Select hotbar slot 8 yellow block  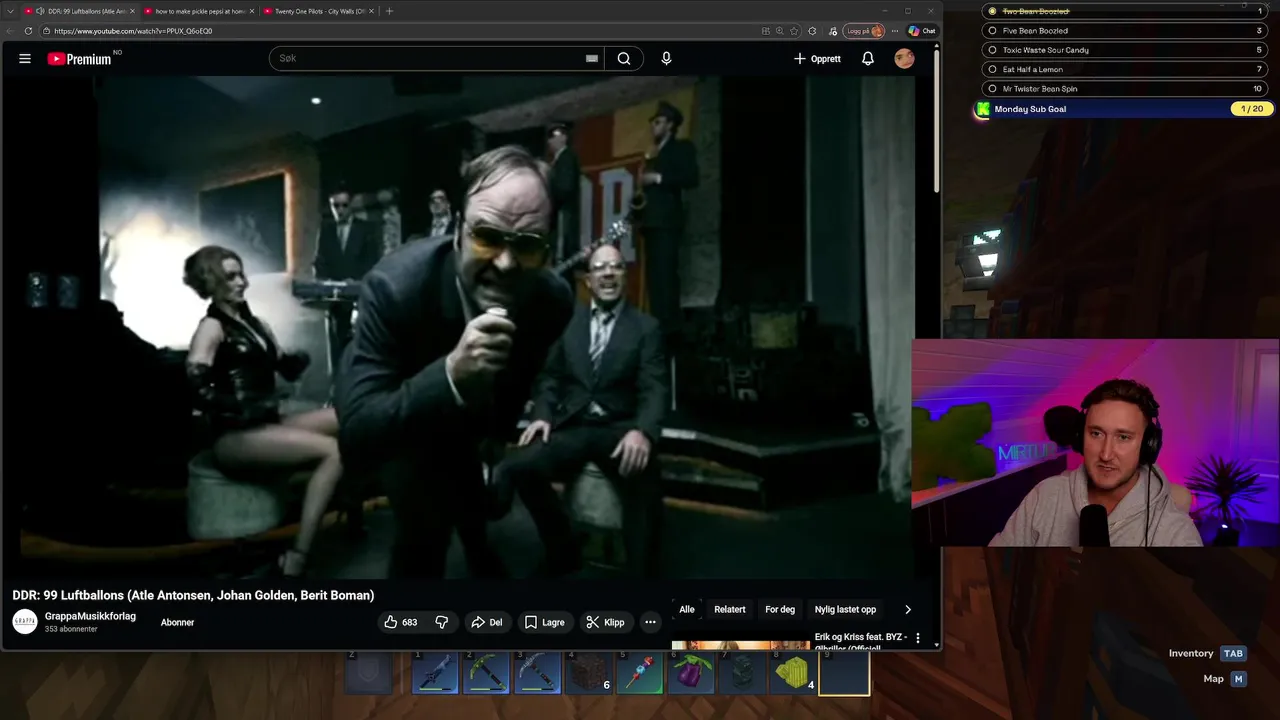point(793,673)
